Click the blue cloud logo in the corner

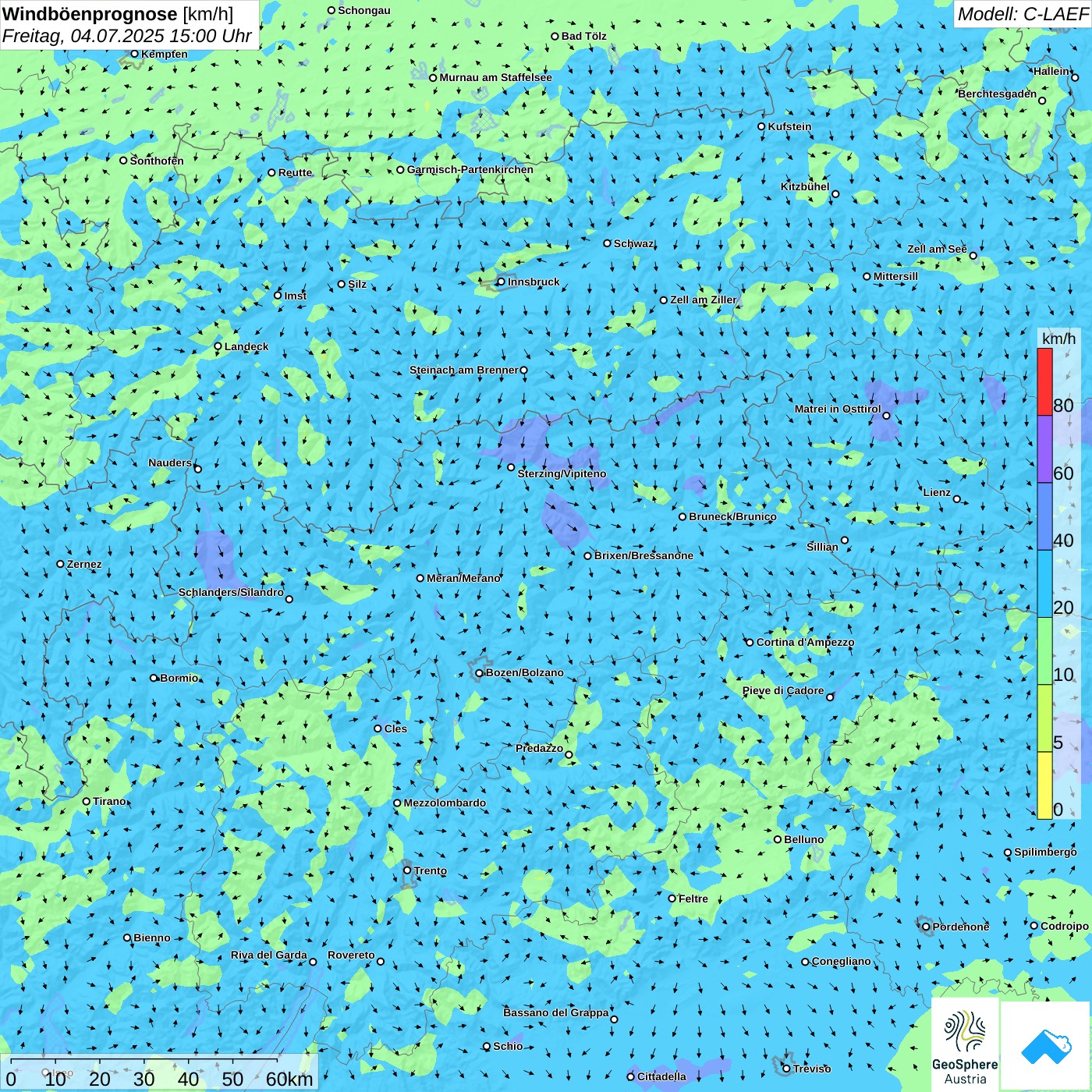pos(1045,1046)
